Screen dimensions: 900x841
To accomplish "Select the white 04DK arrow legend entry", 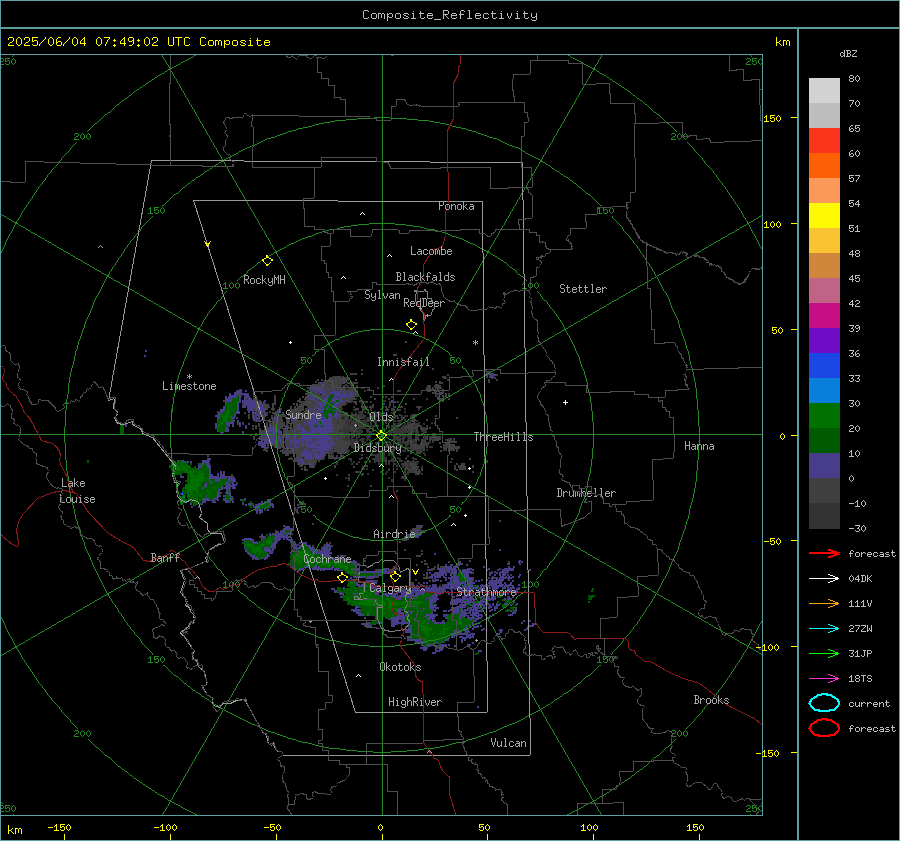I will click(x=824, y=578).
